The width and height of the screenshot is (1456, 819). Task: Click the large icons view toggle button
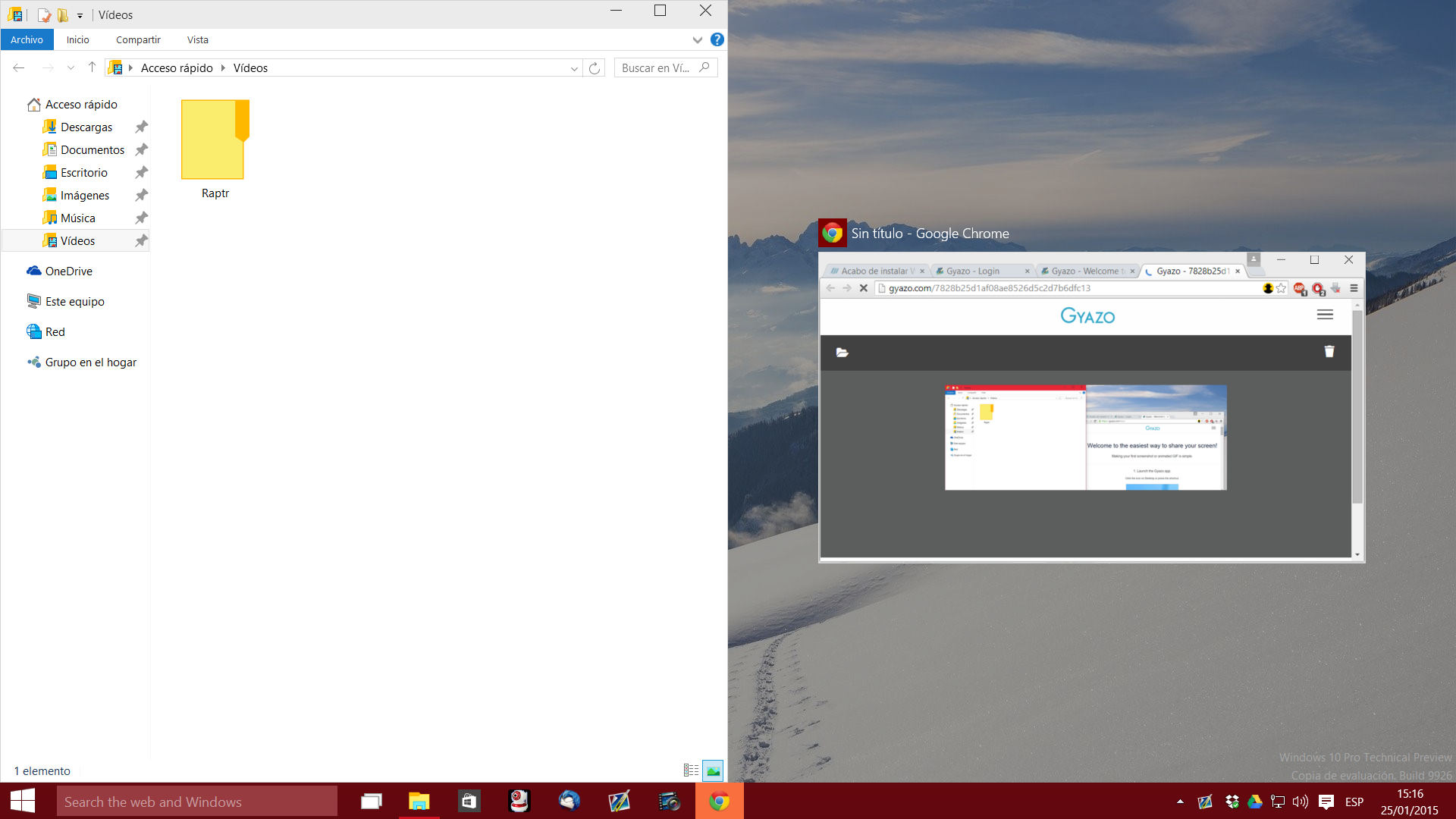tap(713, 769)
